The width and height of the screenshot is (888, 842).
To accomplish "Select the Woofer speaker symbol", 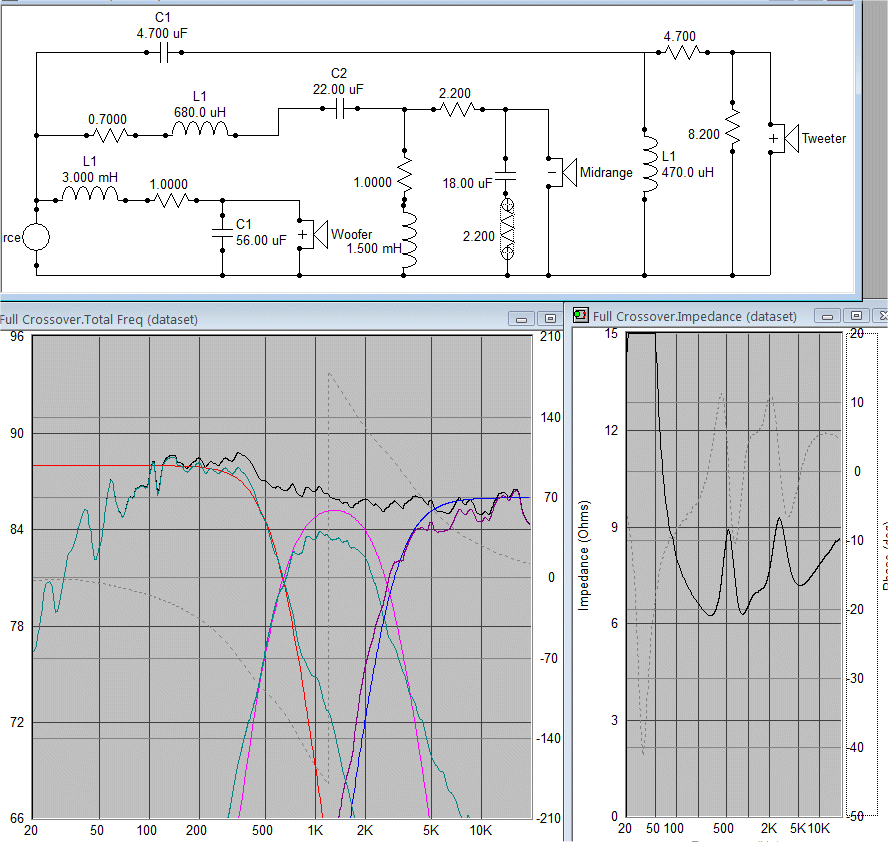I will point(312,234).
